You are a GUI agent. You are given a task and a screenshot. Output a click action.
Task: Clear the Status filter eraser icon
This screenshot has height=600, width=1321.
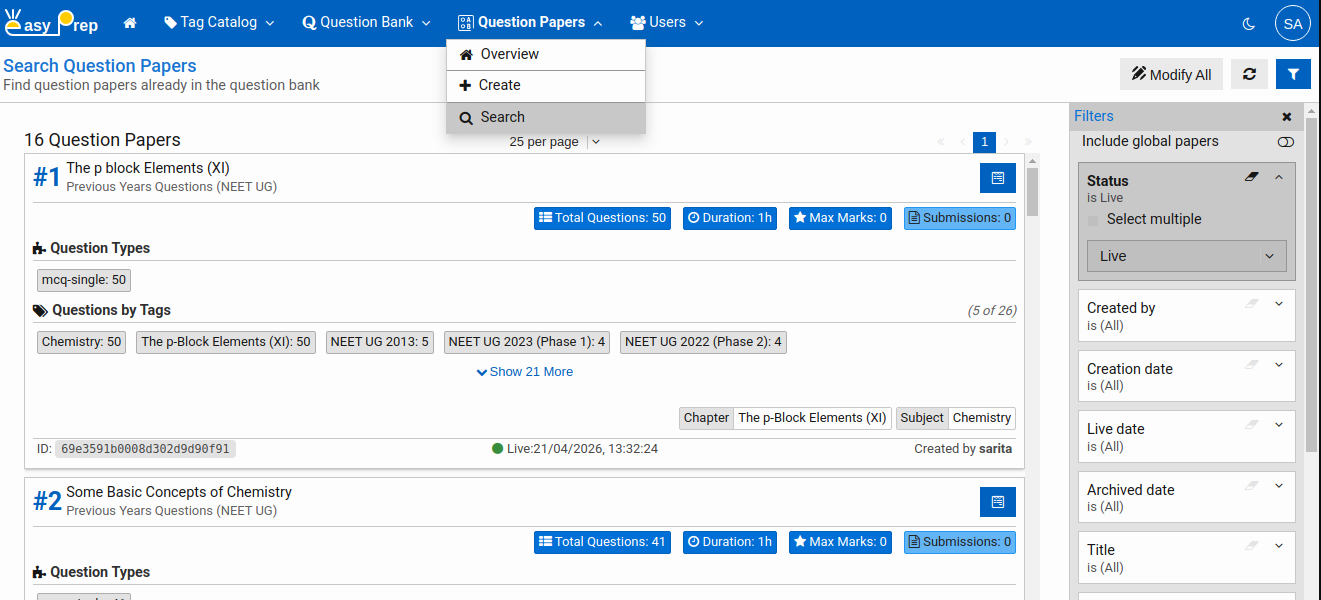[x=1251, y=177]
